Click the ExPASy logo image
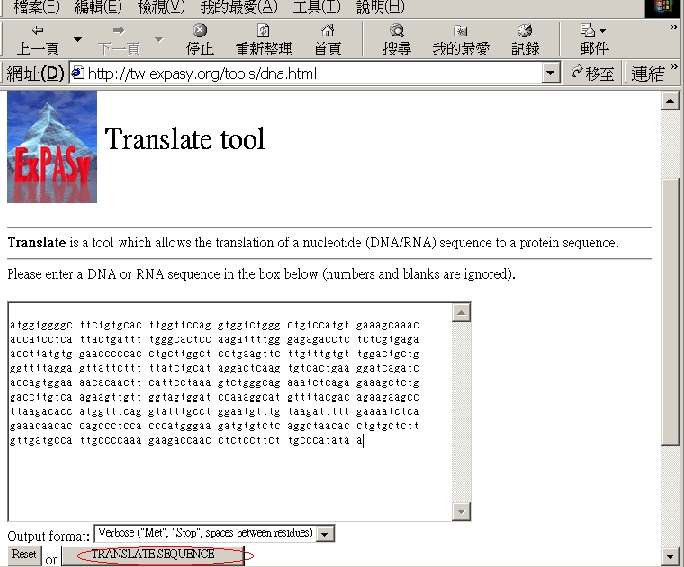Screen dimensions: 684x567 click(52, 146)
